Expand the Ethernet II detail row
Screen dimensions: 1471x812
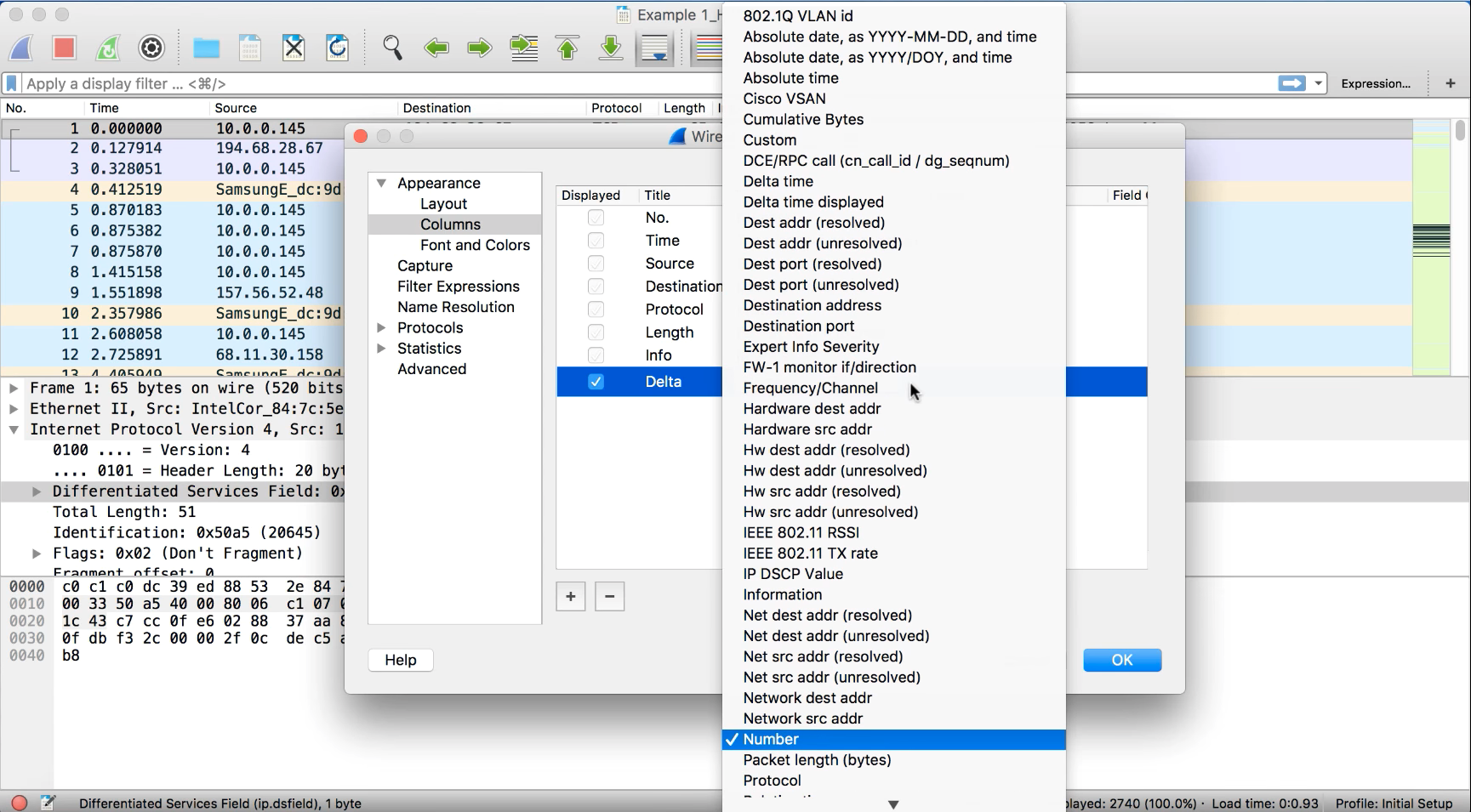pos(14,408)
